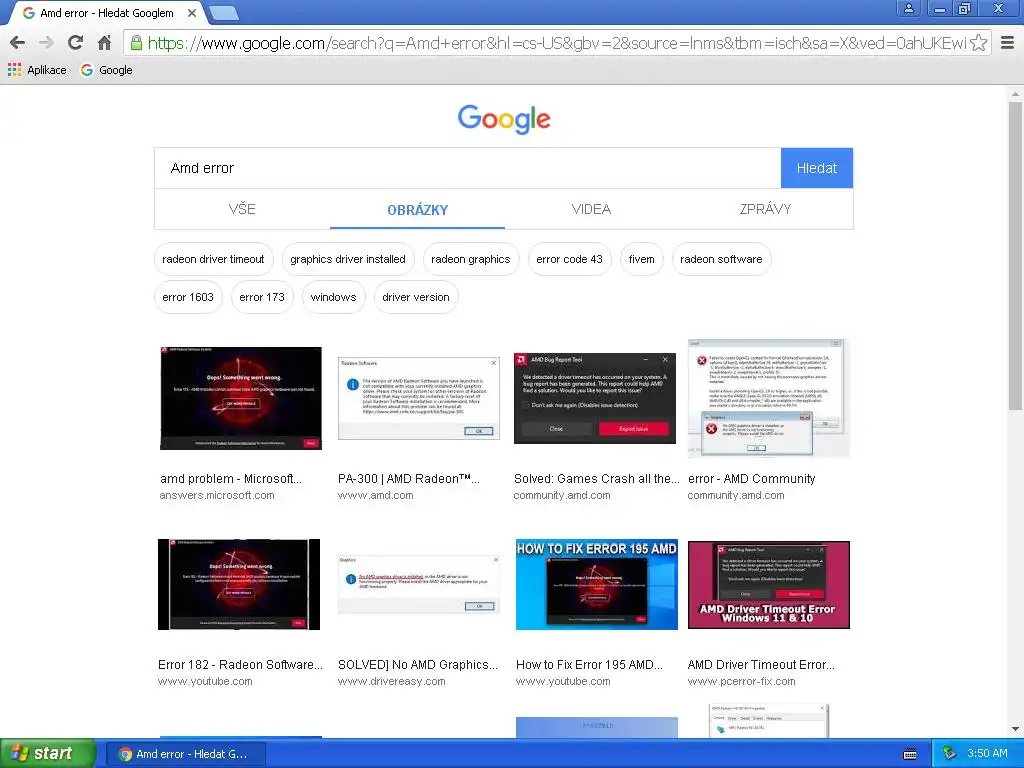Viewport: 1024px width, 768px height.
Task: Click the Amd error Chrome taskbar item
Action: (x=185, y=754)
